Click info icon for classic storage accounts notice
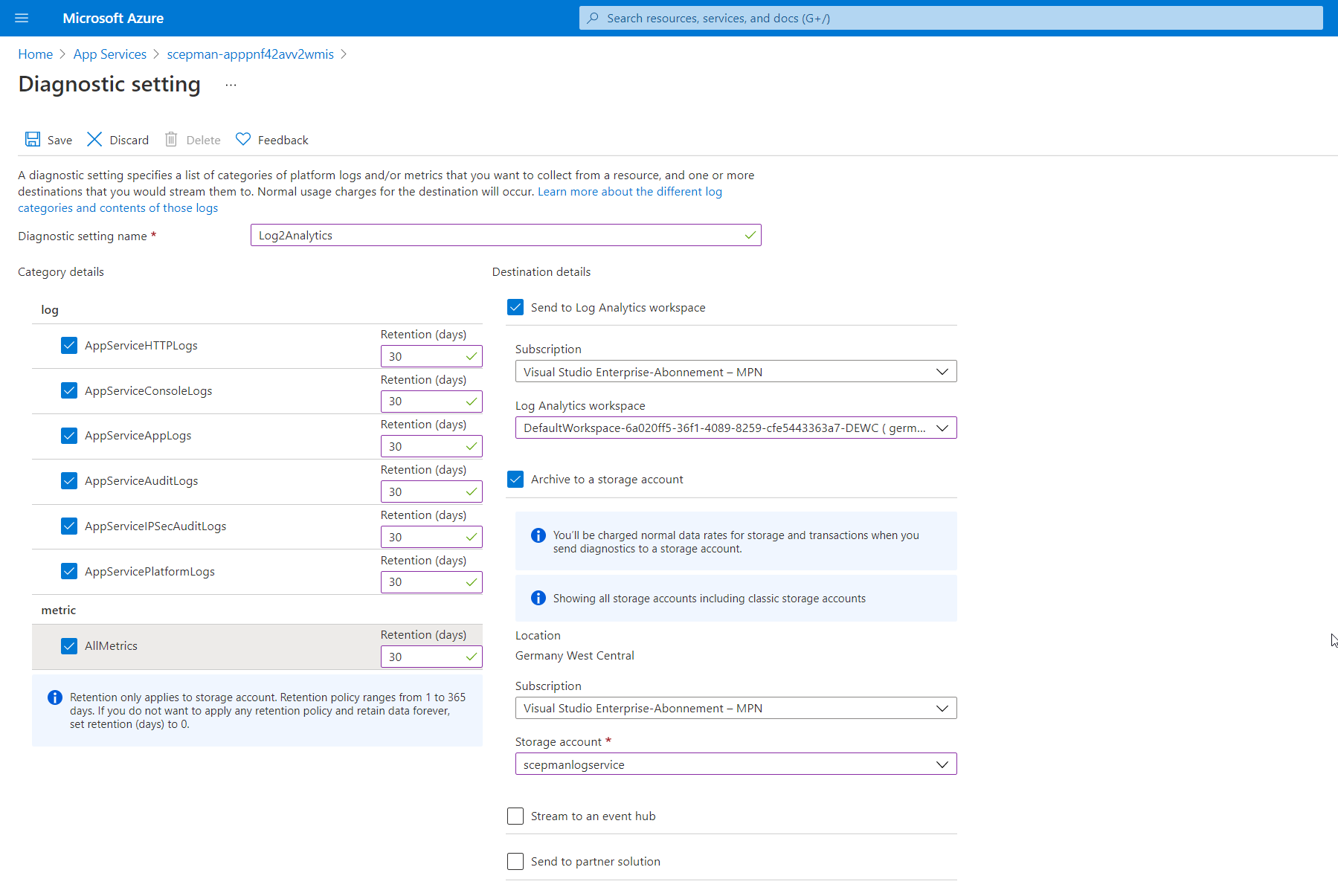The height and width of the screenshot is (896, 1338). coord(538,598)
